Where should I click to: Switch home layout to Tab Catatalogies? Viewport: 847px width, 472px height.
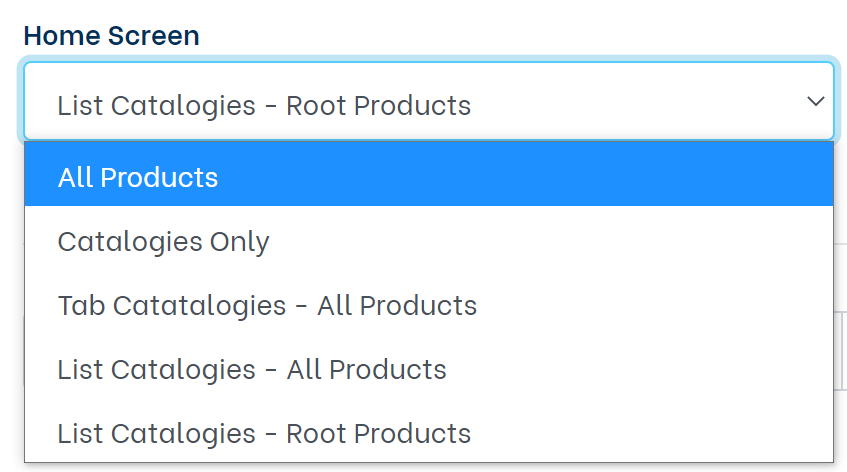click(267, 306)
